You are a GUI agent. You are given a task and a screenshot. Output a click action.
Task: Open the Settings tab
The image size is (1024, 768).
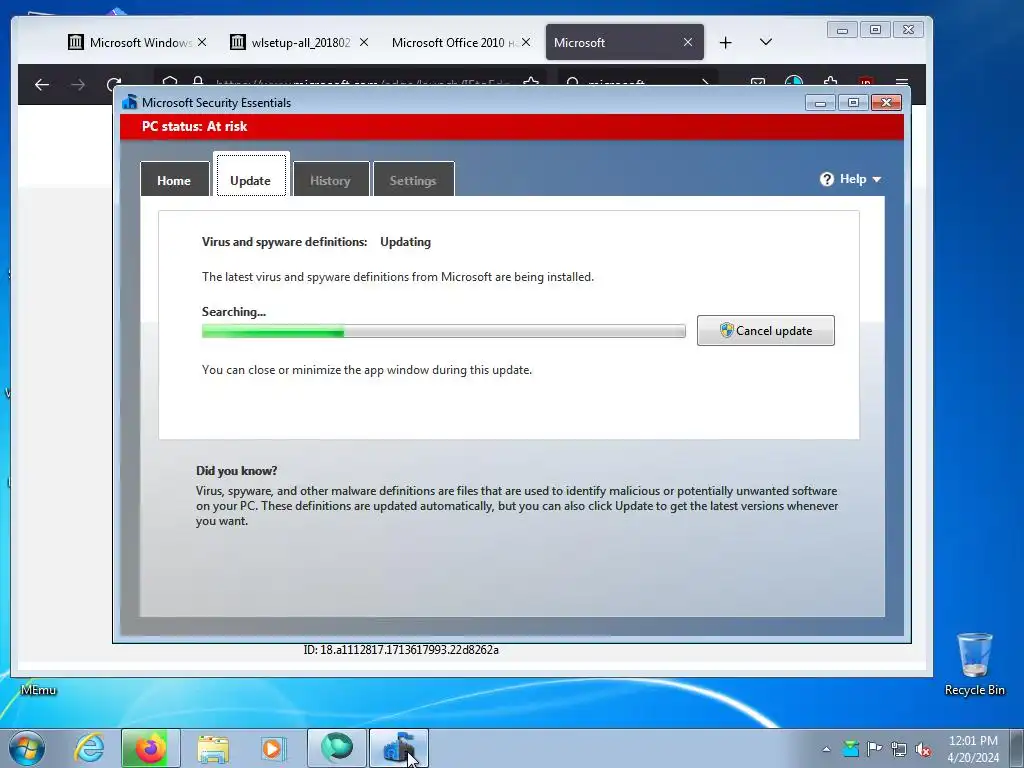413,180
